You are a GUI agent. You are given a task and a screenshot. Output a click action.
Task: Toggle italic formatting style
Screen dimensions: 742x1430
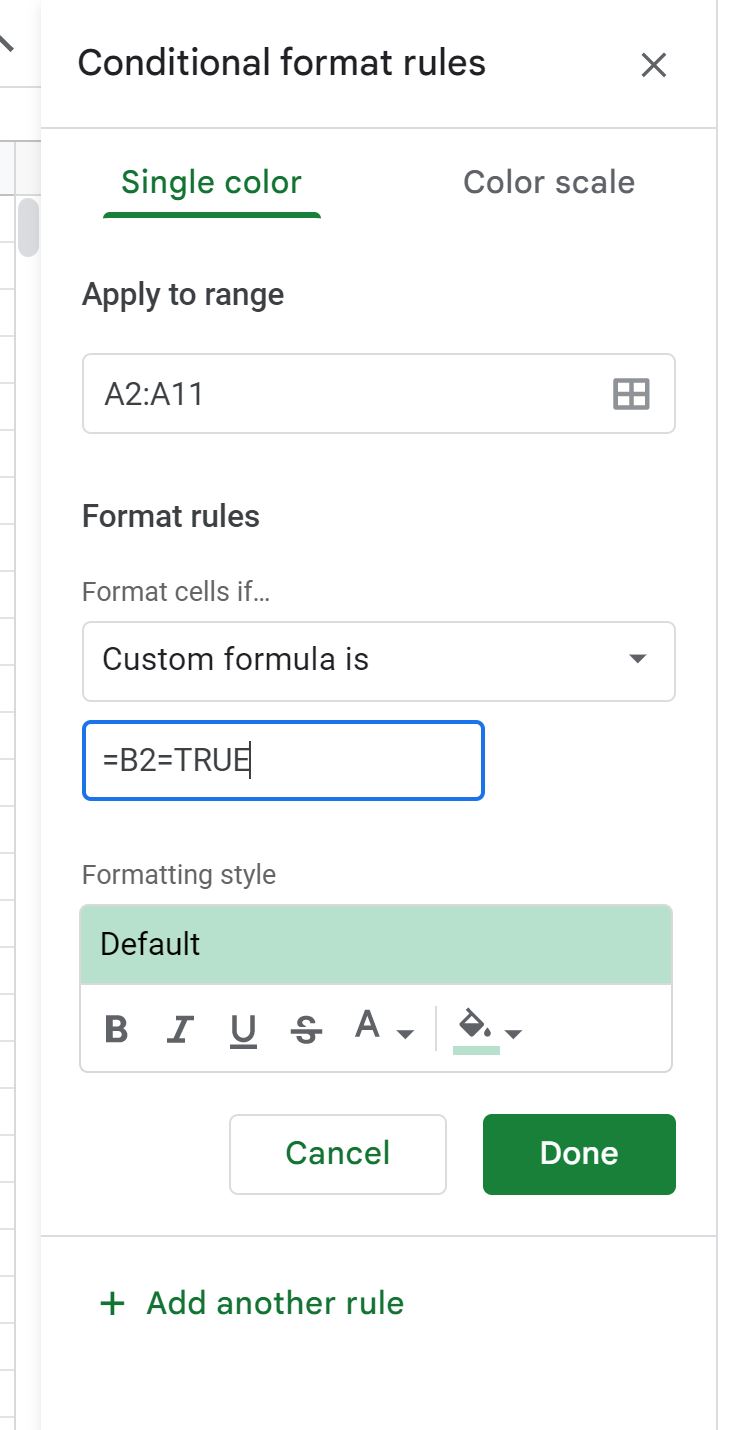click(180, 1029)
